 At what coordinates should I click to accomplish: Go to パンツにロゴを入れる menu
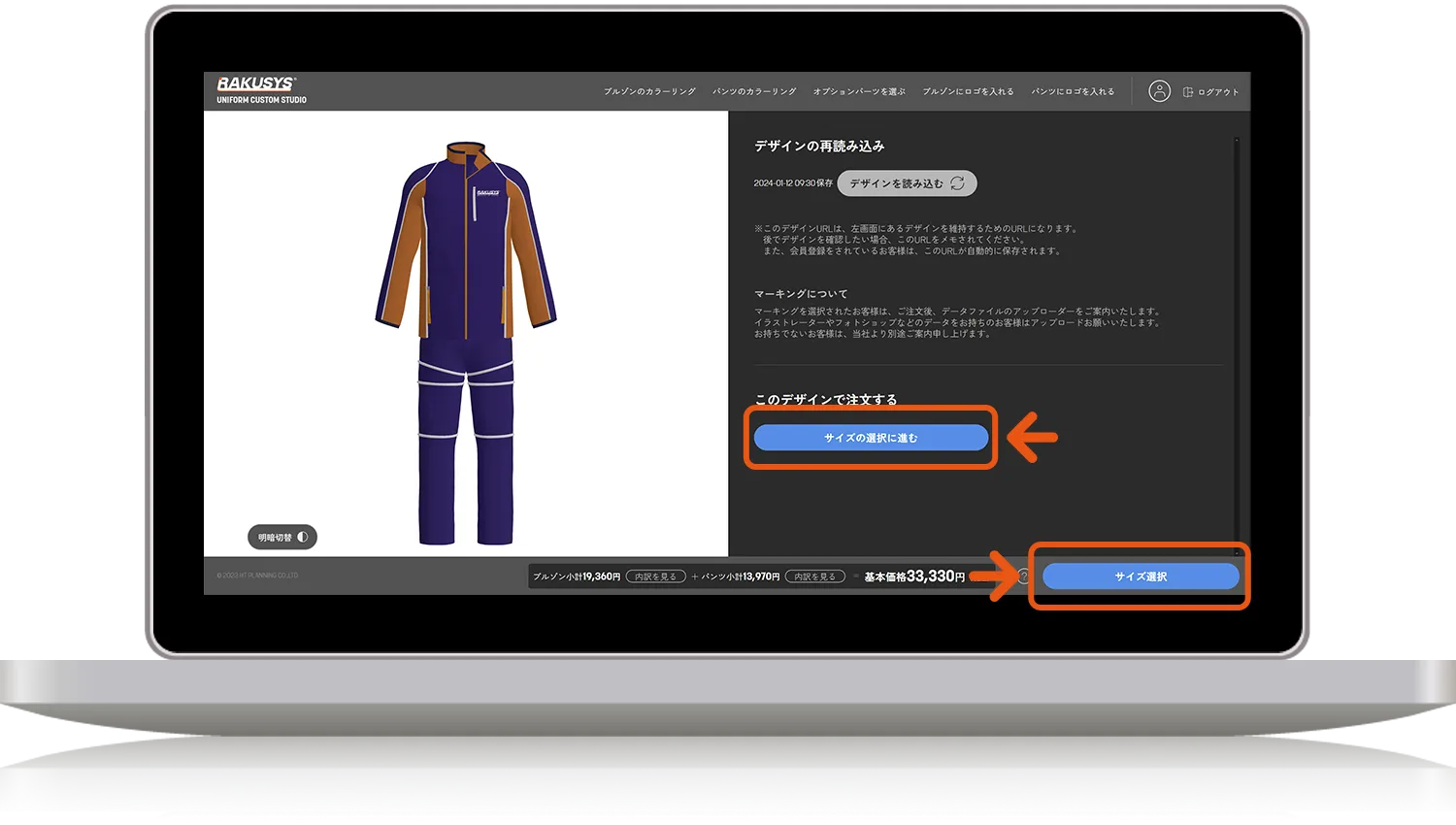[x=1073, y=92]
